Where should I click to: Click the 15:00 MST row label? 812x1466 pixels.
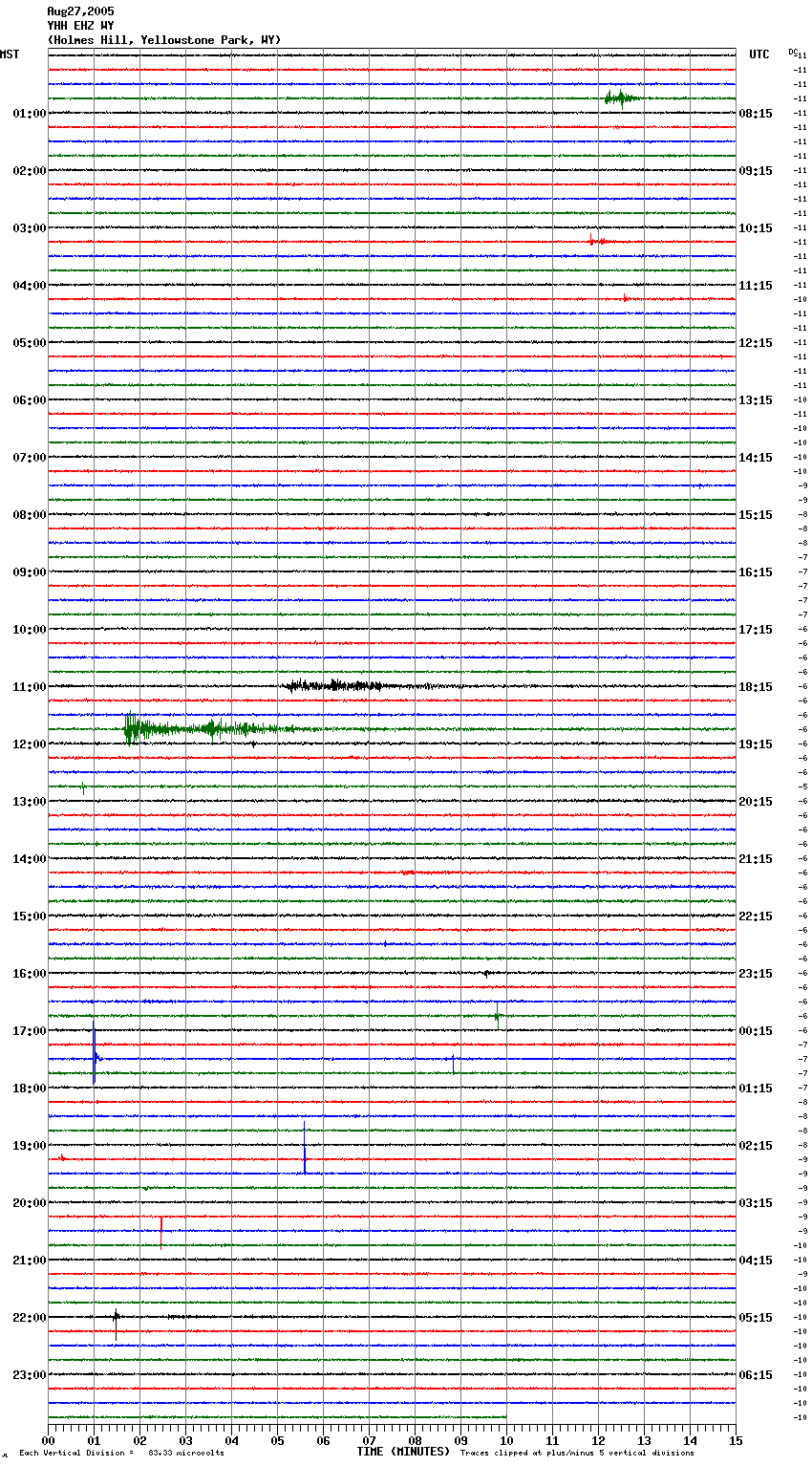pos(30,916)
